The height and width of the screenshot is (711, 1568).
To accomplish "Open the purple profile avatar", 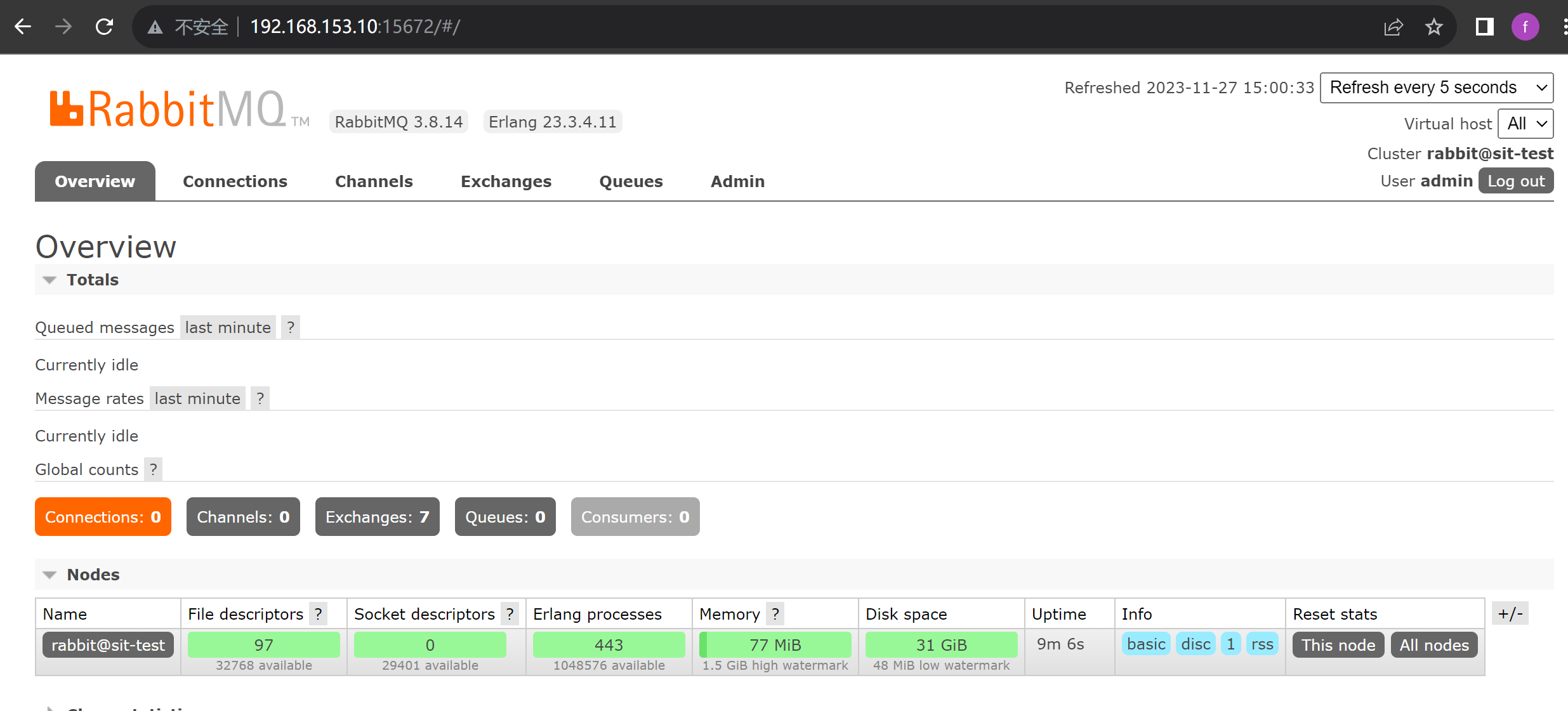I will (x=1525, y=27).
